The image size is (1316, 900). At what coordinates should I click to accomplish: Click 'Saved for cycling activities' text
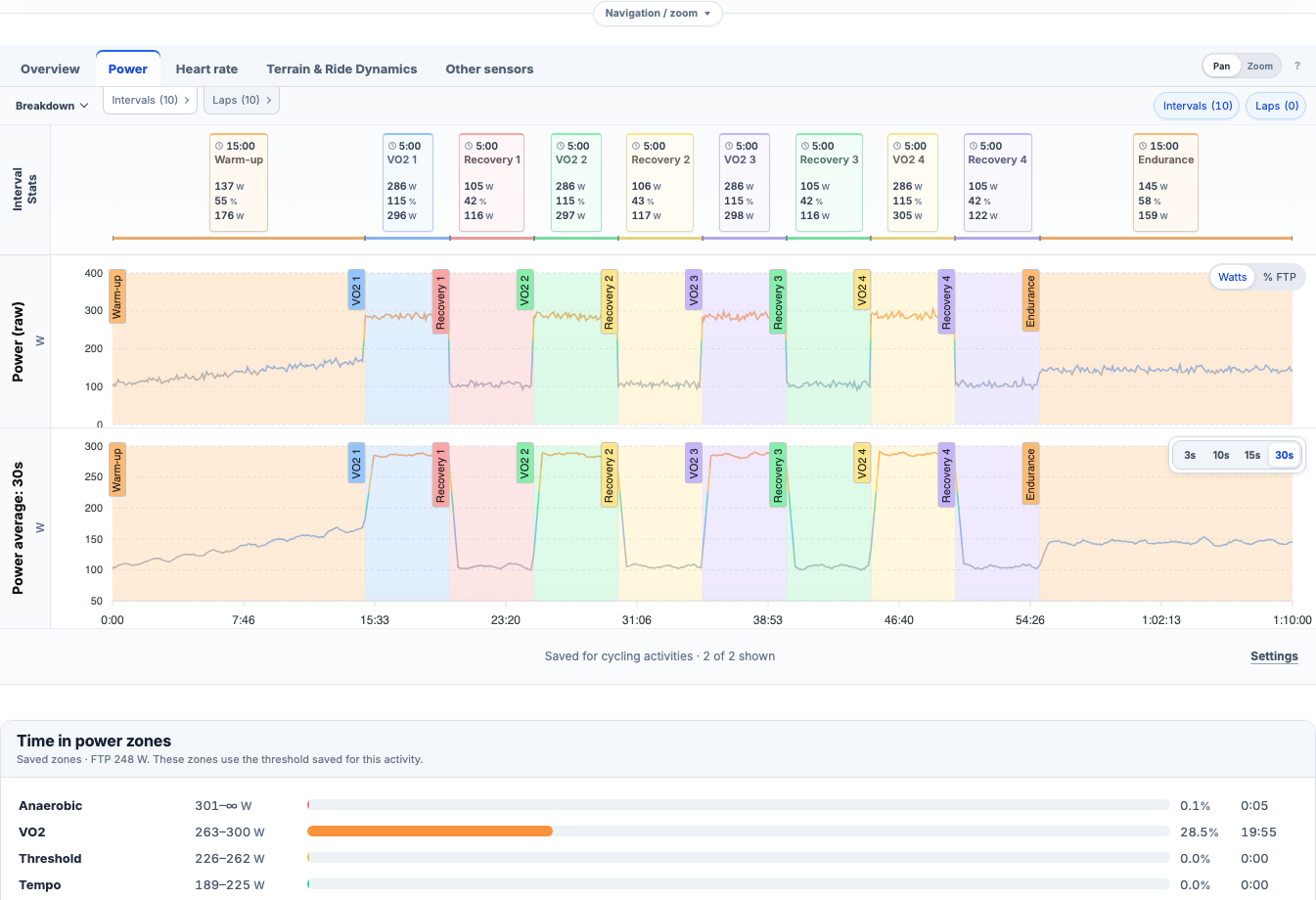pos(618,656)
